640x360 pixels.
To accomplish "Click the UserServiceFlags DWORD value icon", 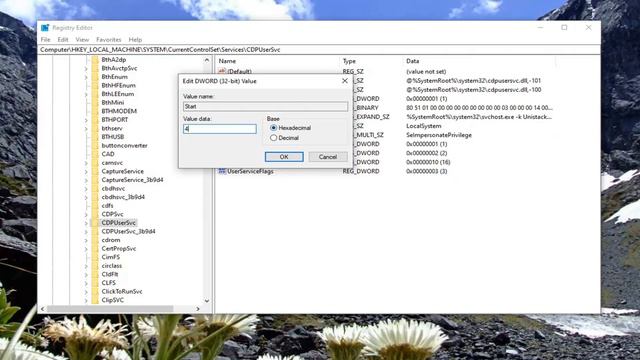I will [x=222, y=171].
